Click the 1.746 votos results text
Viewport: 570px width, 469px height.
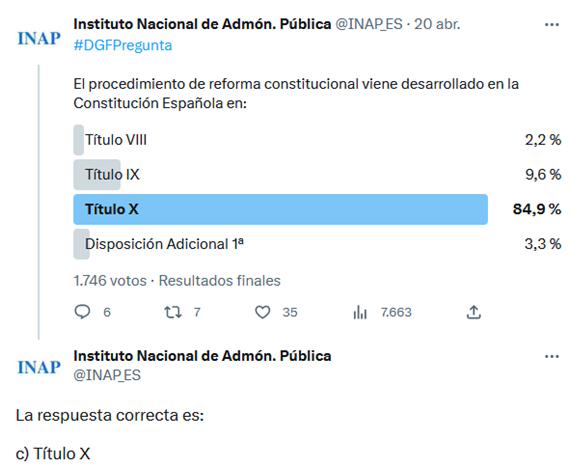[110, 281]
